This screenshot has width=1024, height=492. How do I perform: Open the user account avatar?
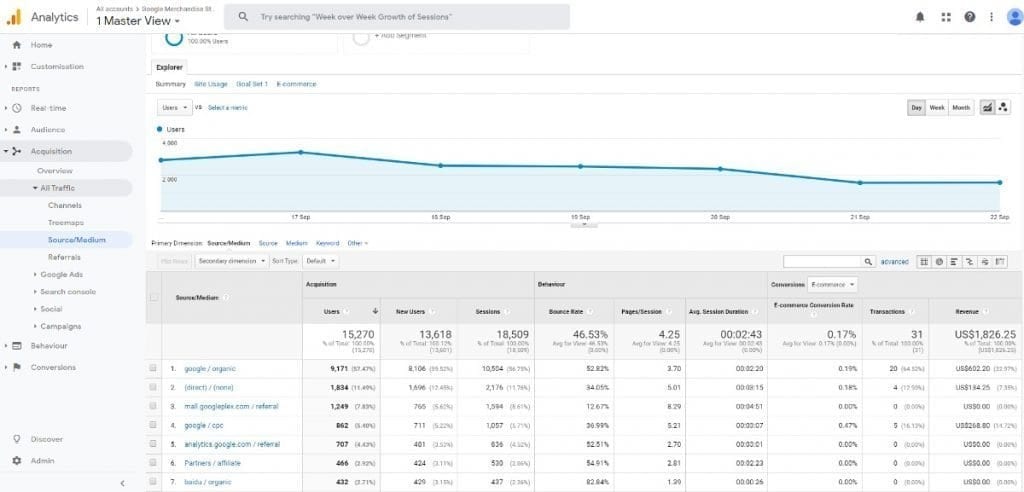point(1015,17)
